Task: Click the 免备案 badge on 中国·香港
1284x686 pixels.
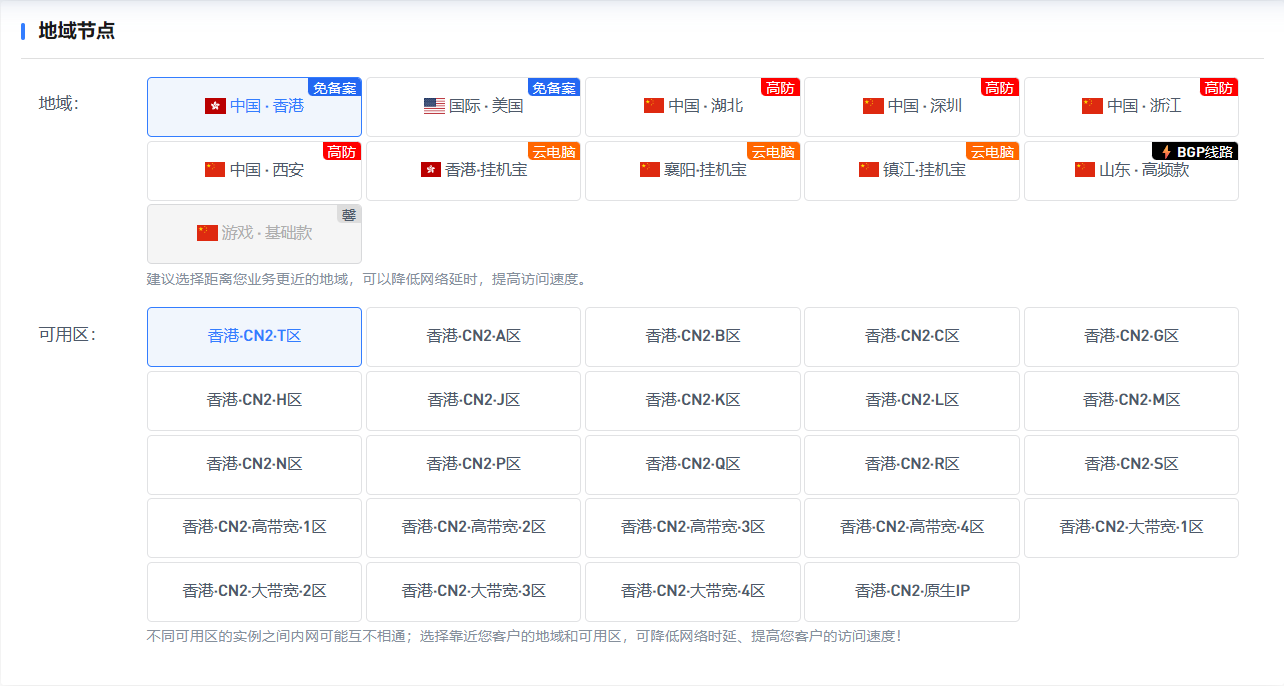Action: 335,87
